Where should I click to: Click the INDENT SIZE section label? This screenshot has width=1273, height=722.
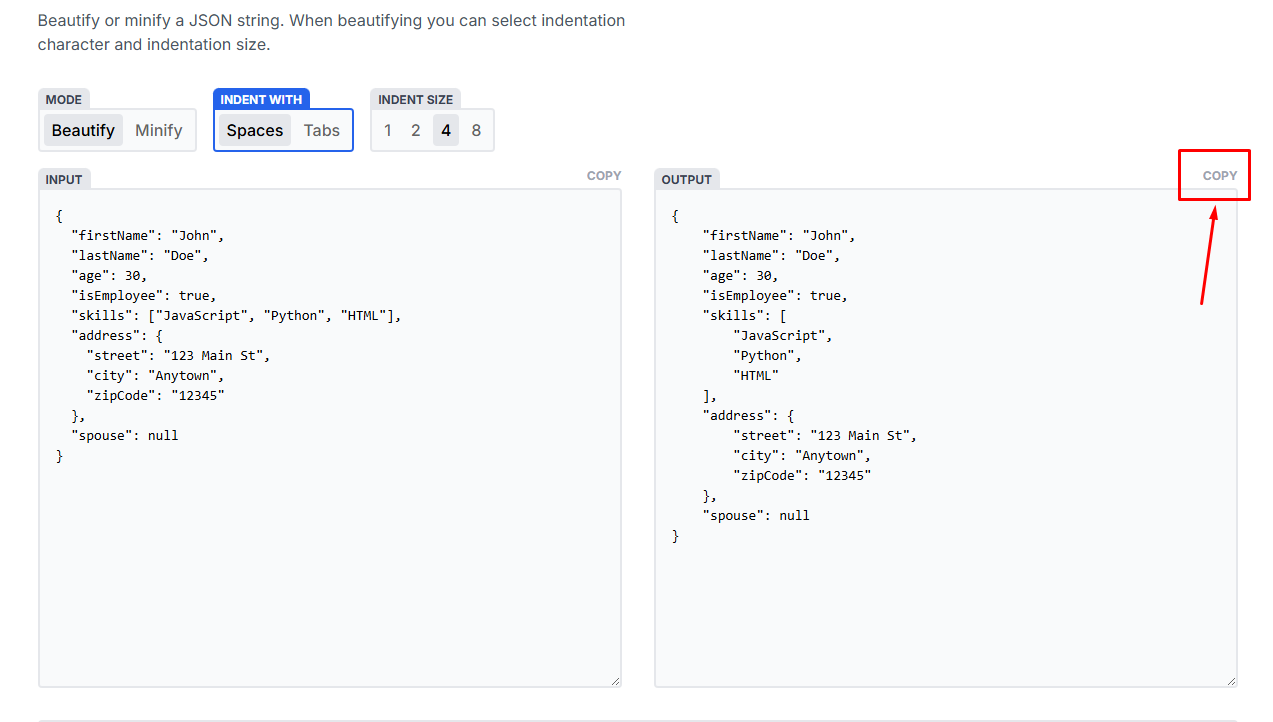tap(415, 99)
